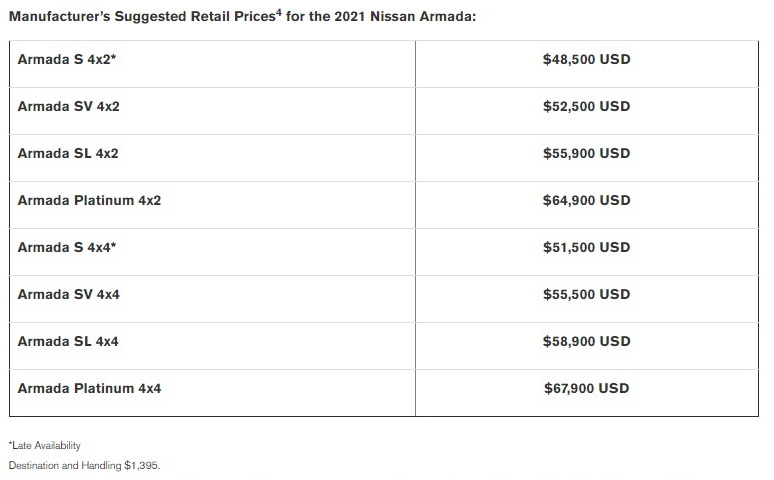Select the Armada SV 4x2 model name
This screenshot has height=480, width=774.
[69, 106]
